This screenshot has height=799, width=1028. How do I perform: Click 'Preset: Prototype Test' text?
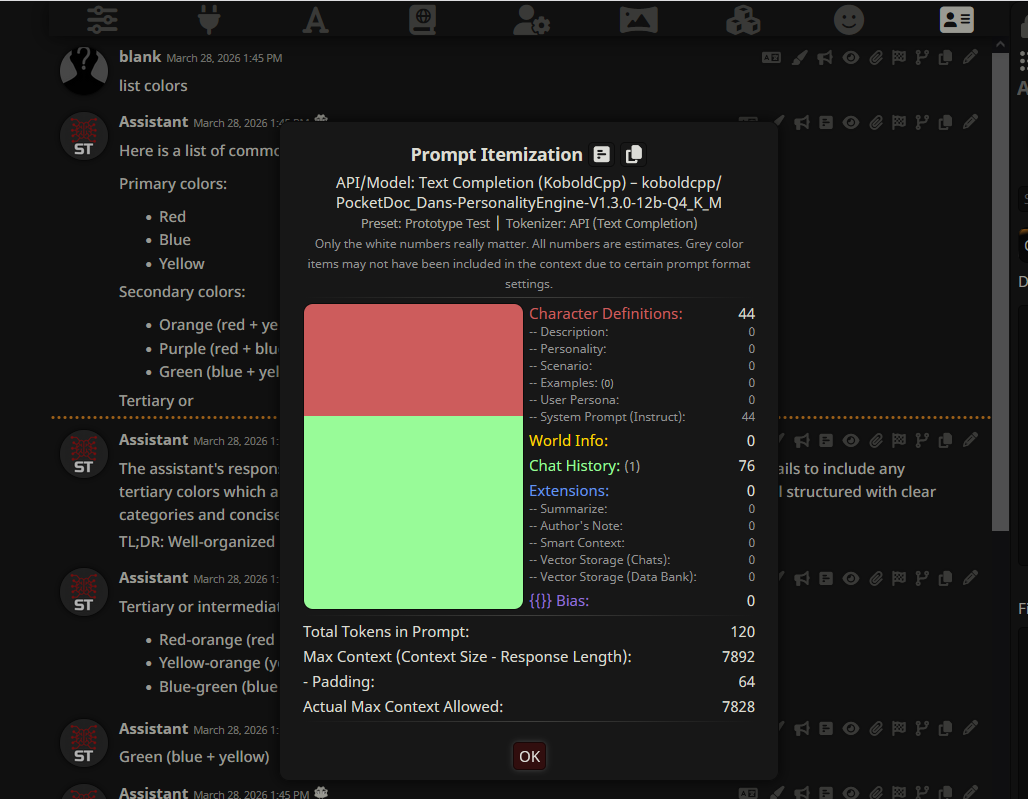click(x=425, y=224)
